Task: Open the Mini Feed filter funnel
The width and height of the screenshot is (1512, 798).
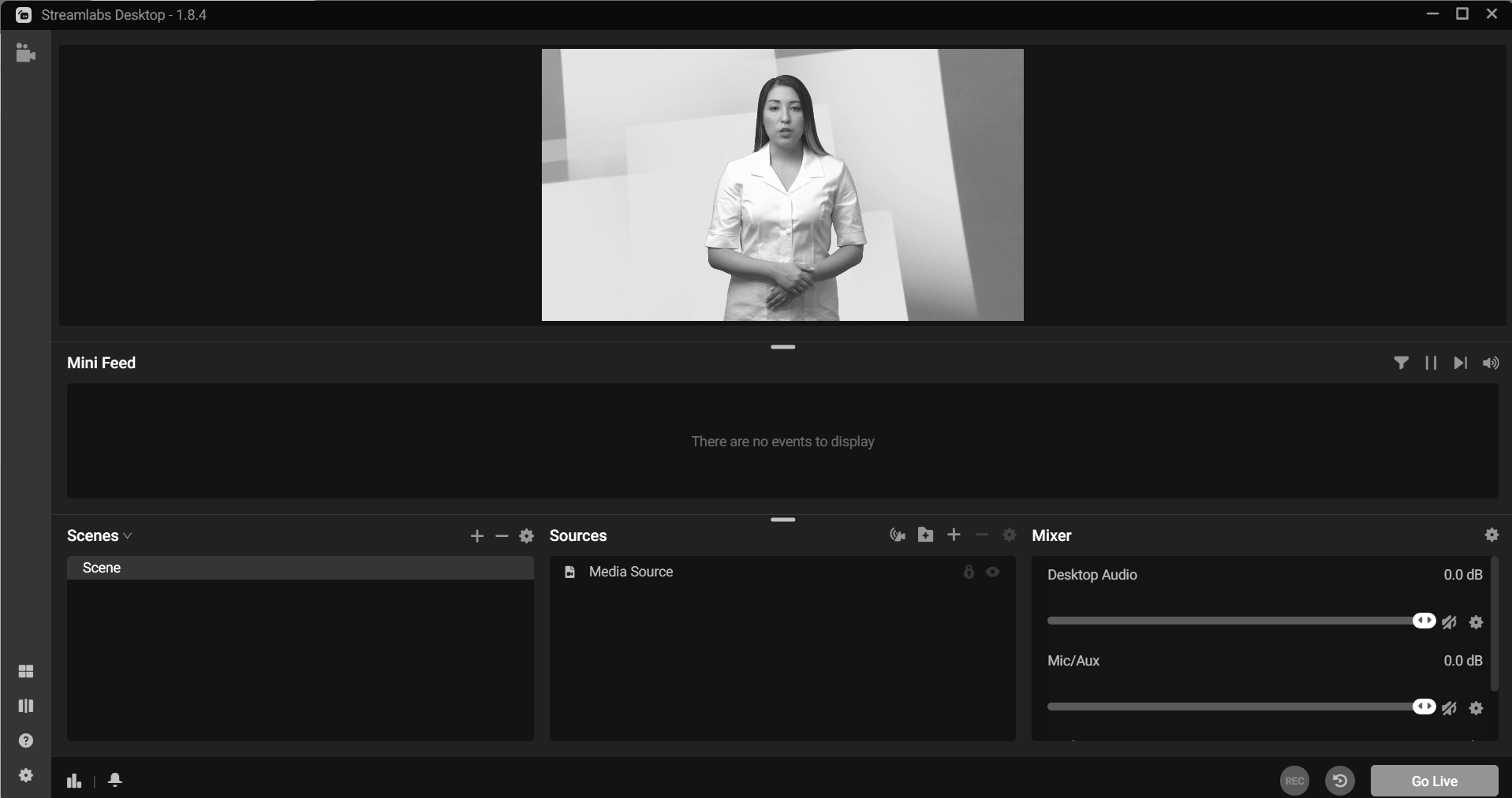Action: pyautogui.click(x=1401, y=363)
